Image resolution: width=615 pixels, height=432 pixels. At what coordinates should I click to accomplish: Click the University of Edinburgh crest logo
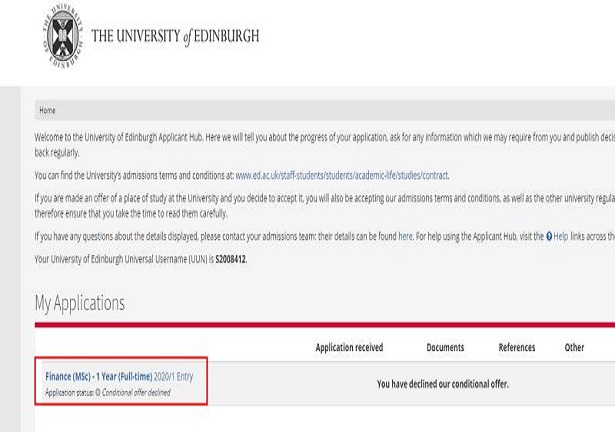tap(63, 35)
